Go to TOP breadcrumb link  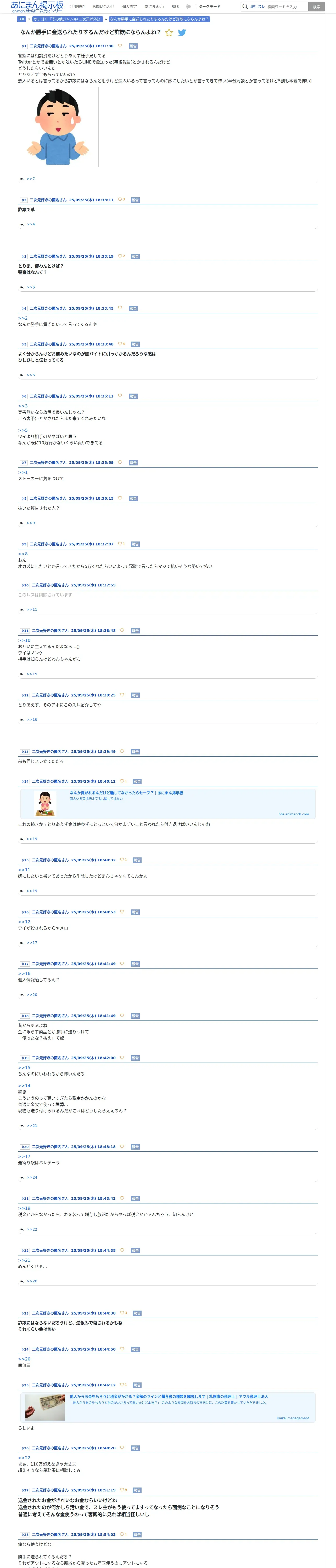point(21,19)
